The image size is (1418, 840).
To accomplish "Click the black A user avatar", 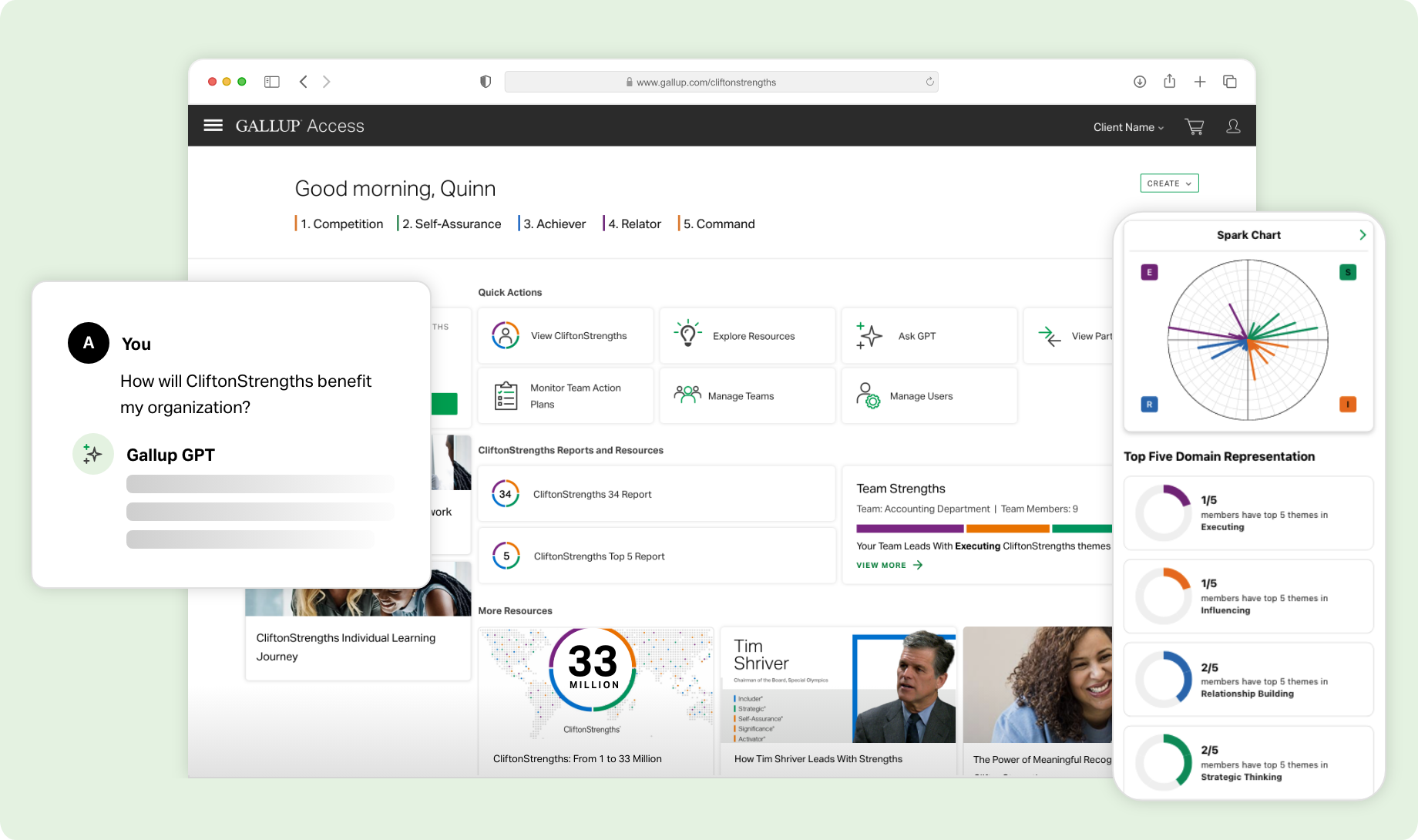I will [x=89, y=343].
